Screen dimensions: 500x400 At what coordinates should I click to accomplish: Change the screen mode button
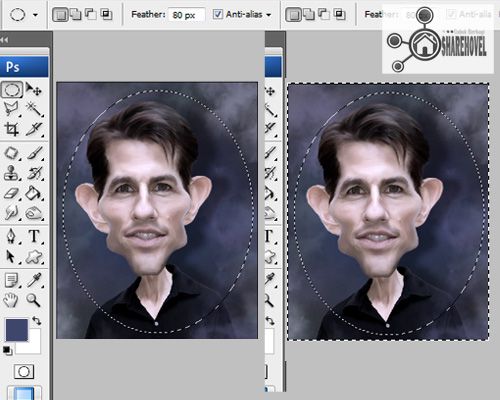(24, 393)
